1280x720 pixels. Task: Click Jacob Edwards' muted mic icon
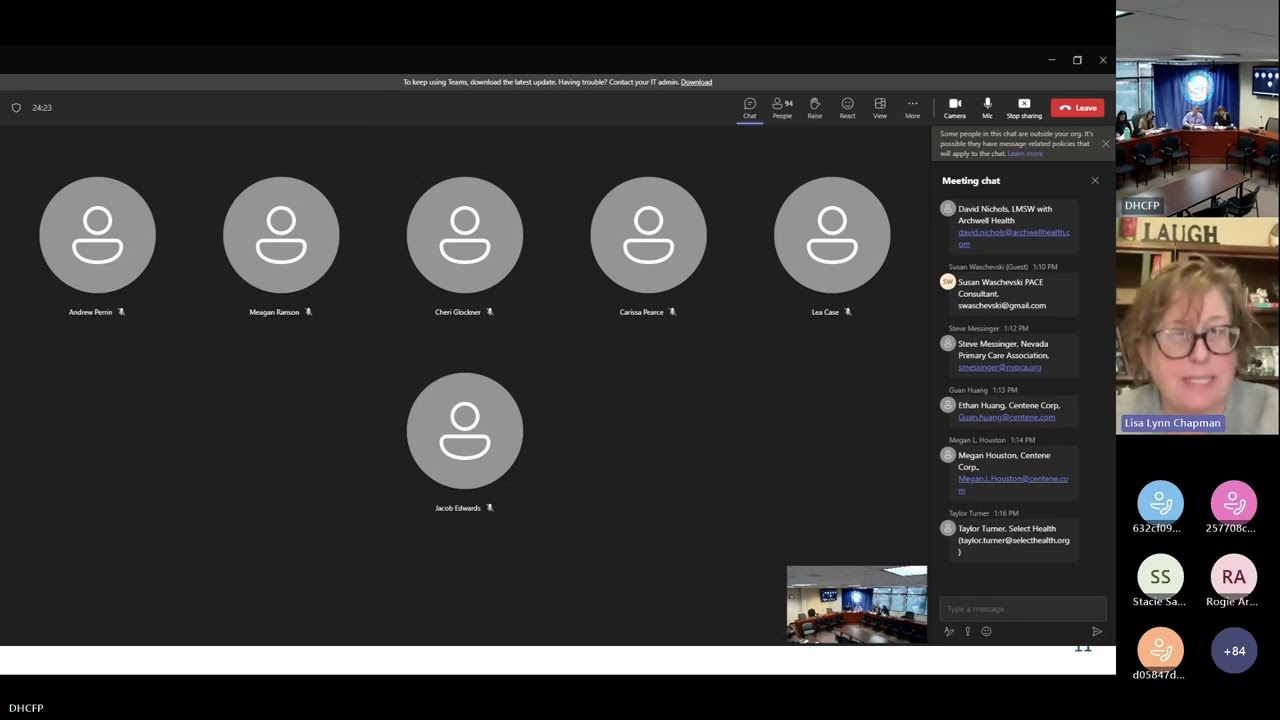(489, 508)
